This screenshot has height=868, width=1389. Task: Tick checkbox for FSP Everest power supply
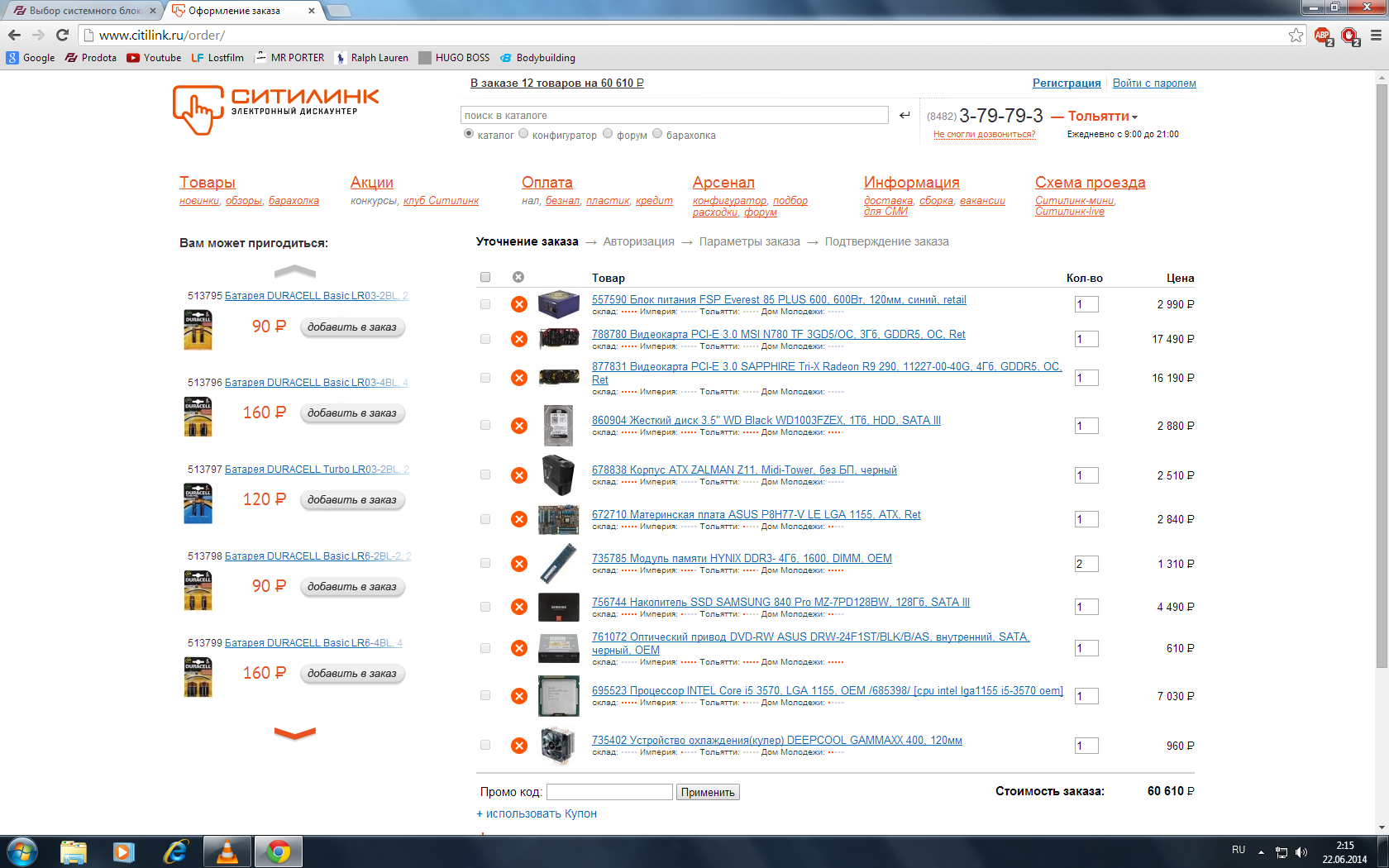click(485, 304)
